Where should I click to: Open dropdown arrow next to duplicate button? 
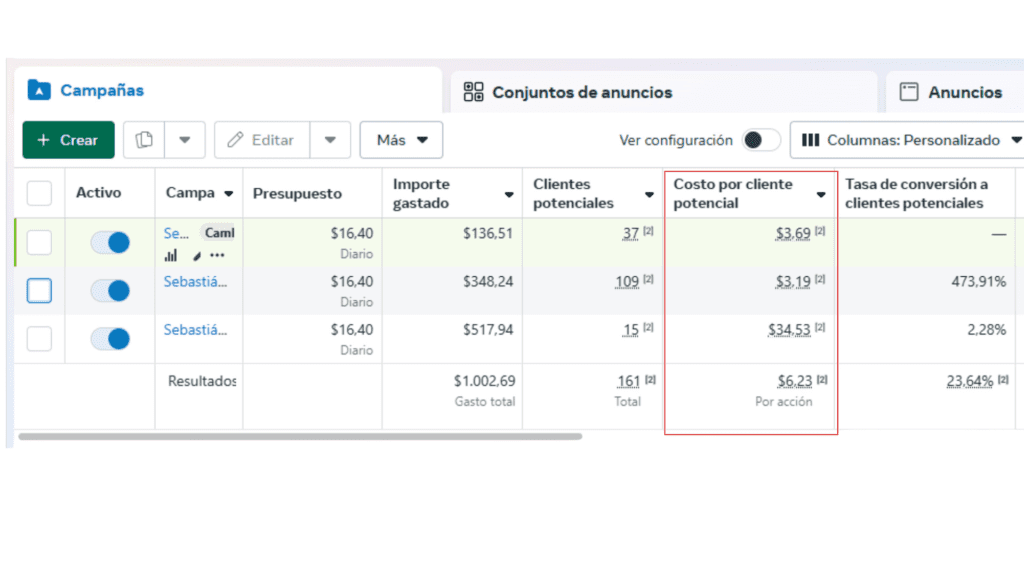pyautogui.click(x=185, y=140)
